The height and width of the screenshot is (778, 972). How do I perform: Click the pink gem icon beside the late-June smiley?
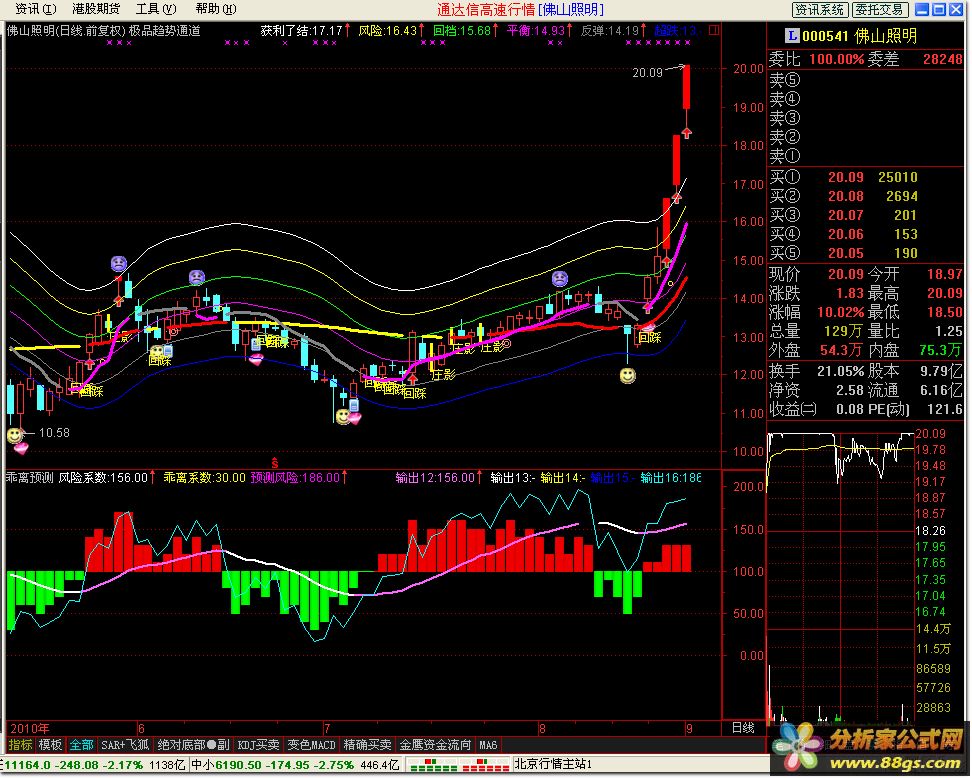click(x=355, y=419)
